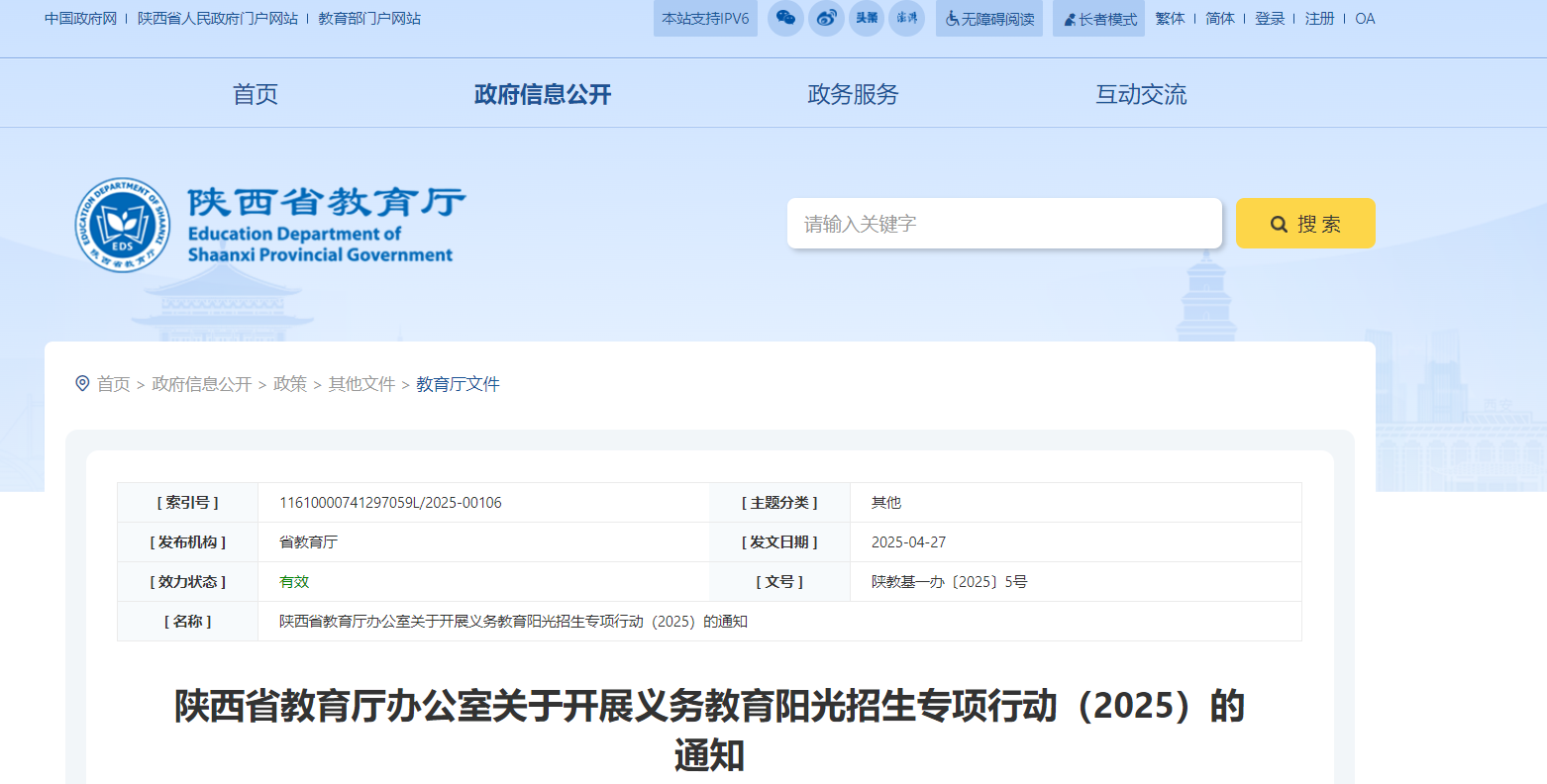The height and width of the screenshot is (784, 1547).
Task: Open the OA link
Action: pos(1365,19)
